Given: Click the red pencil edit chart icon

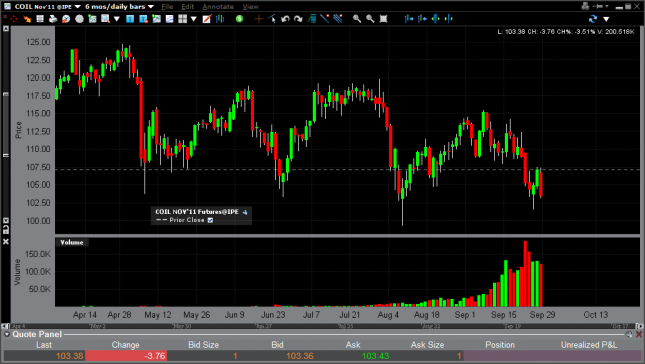Looking at the screenshot, I should click(207, 19).
